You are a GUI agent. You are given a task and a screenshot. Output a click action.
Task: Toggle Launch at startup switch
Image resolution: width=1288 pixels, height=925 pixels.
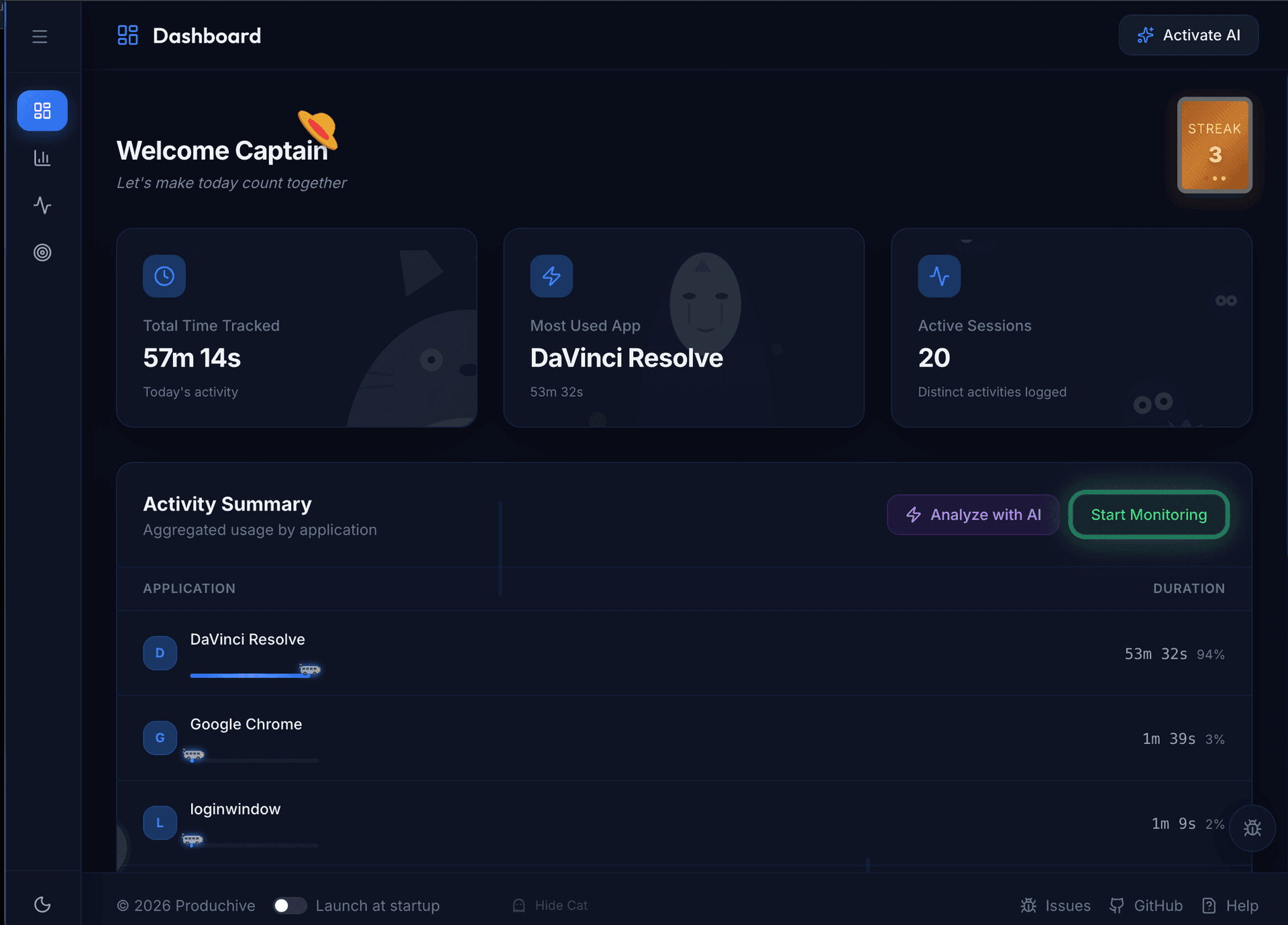point(290,906)
